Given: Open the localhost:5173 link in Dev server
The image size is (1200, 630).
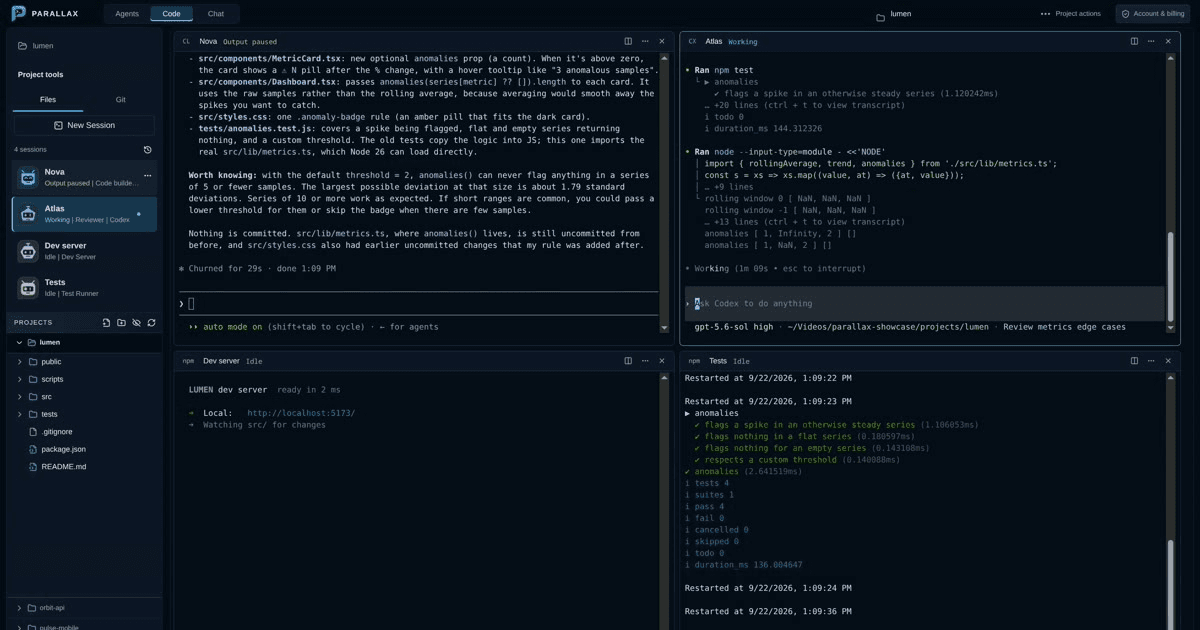Looking at the screenshot, I should pyautogui.click(x=301, y=413).
